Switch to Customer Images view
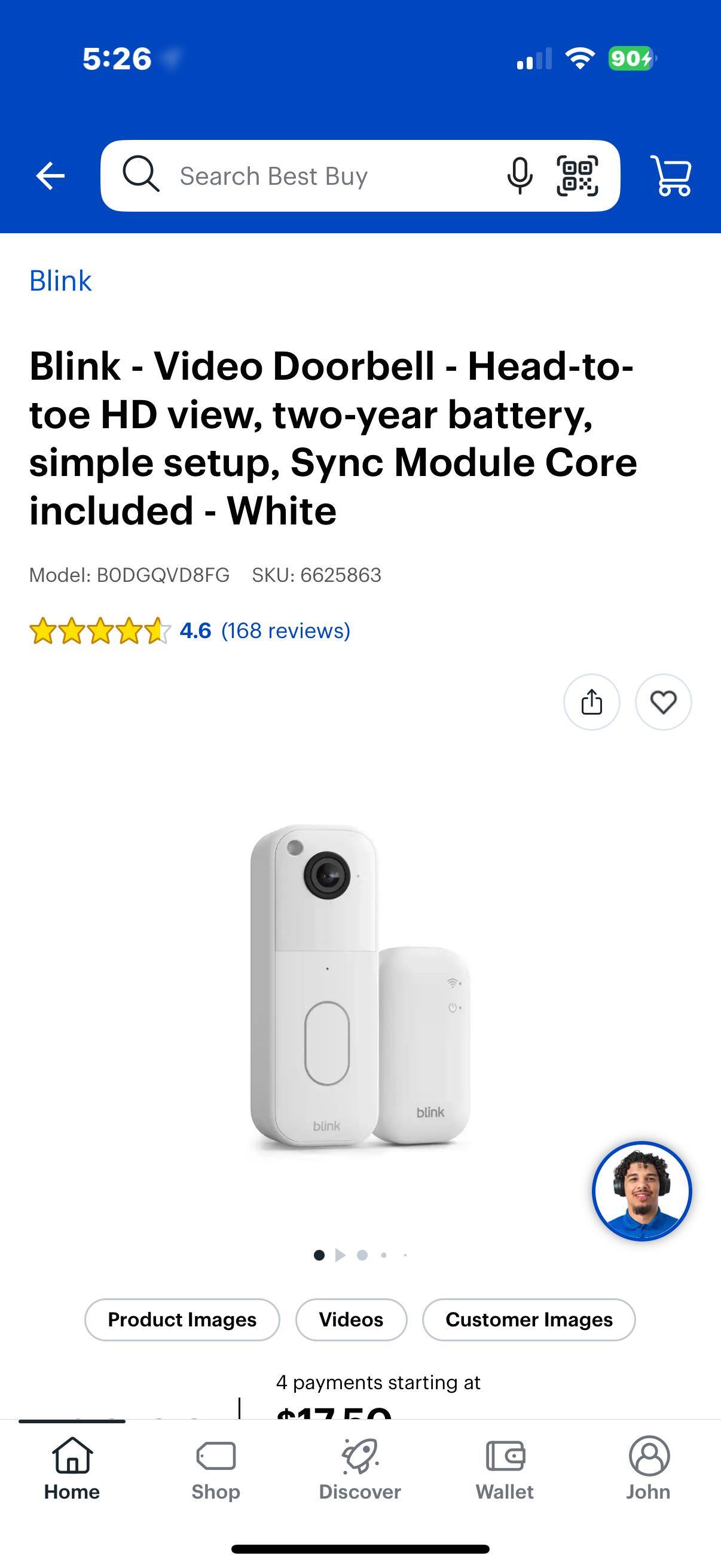 click(528, 1320)
